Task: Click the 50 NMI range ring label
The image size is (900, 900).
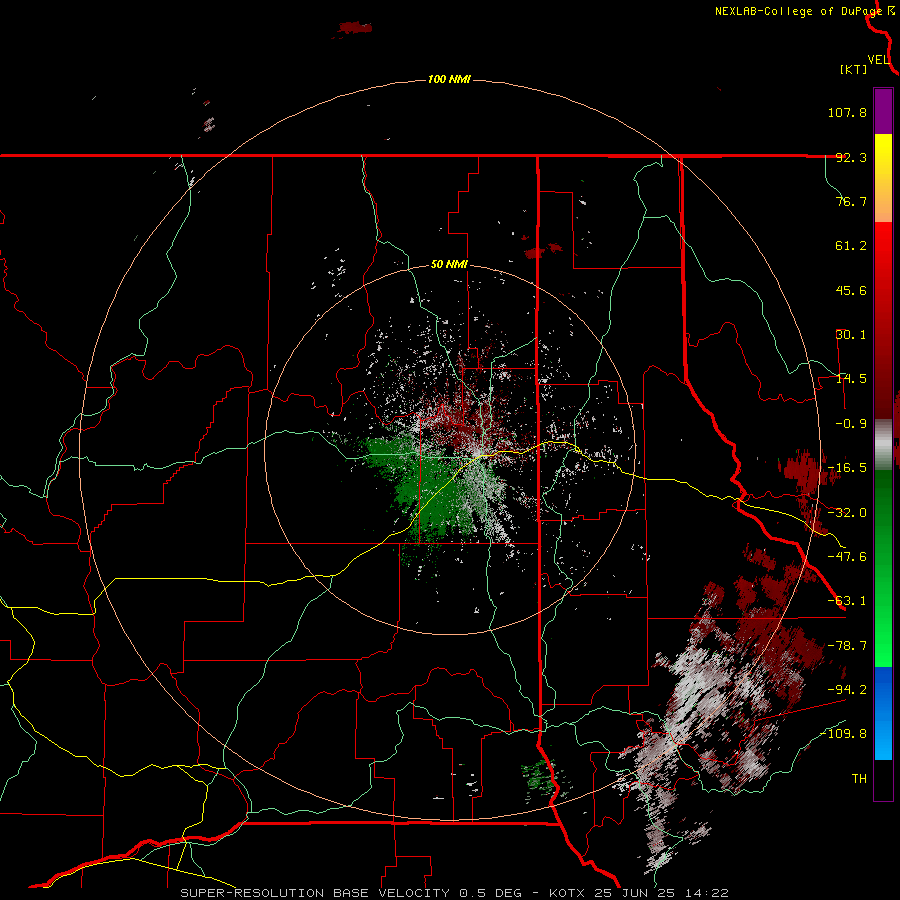Action: [x=449, y=265]
